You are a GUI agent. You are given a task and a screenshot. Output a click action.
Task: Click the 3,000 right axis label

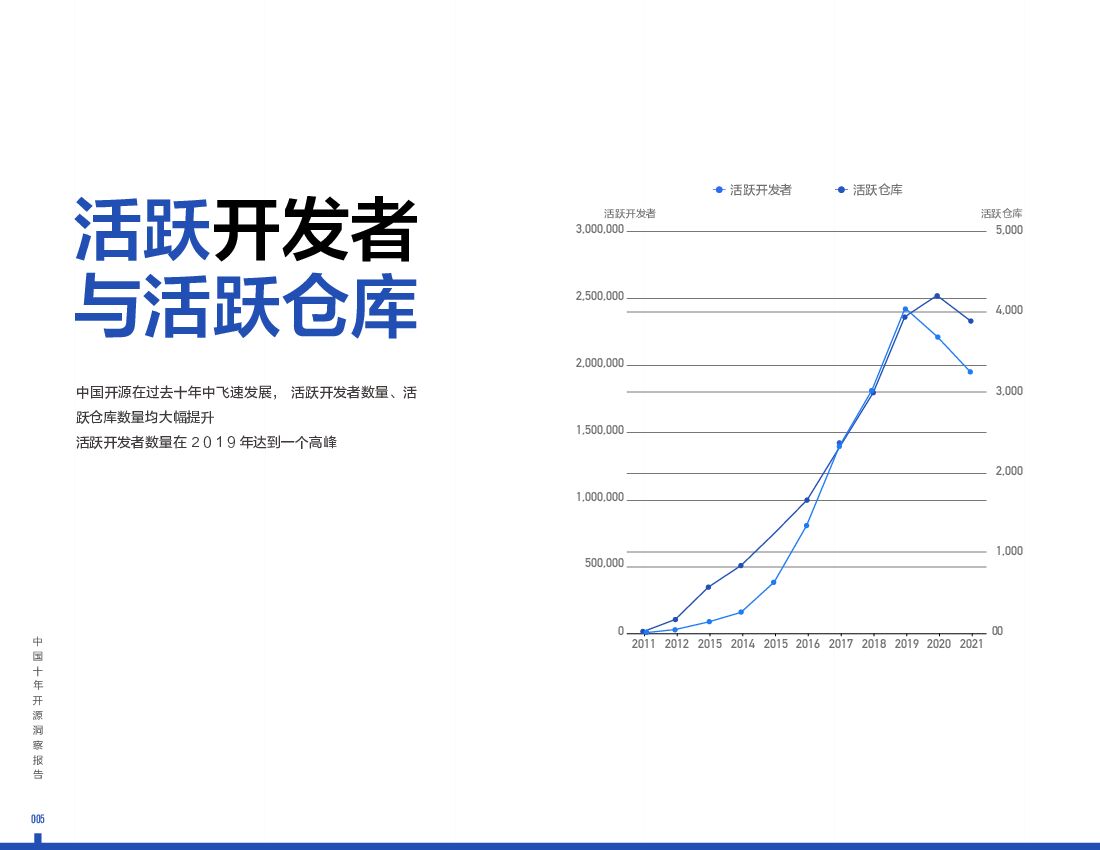(x=1009, y=391)
